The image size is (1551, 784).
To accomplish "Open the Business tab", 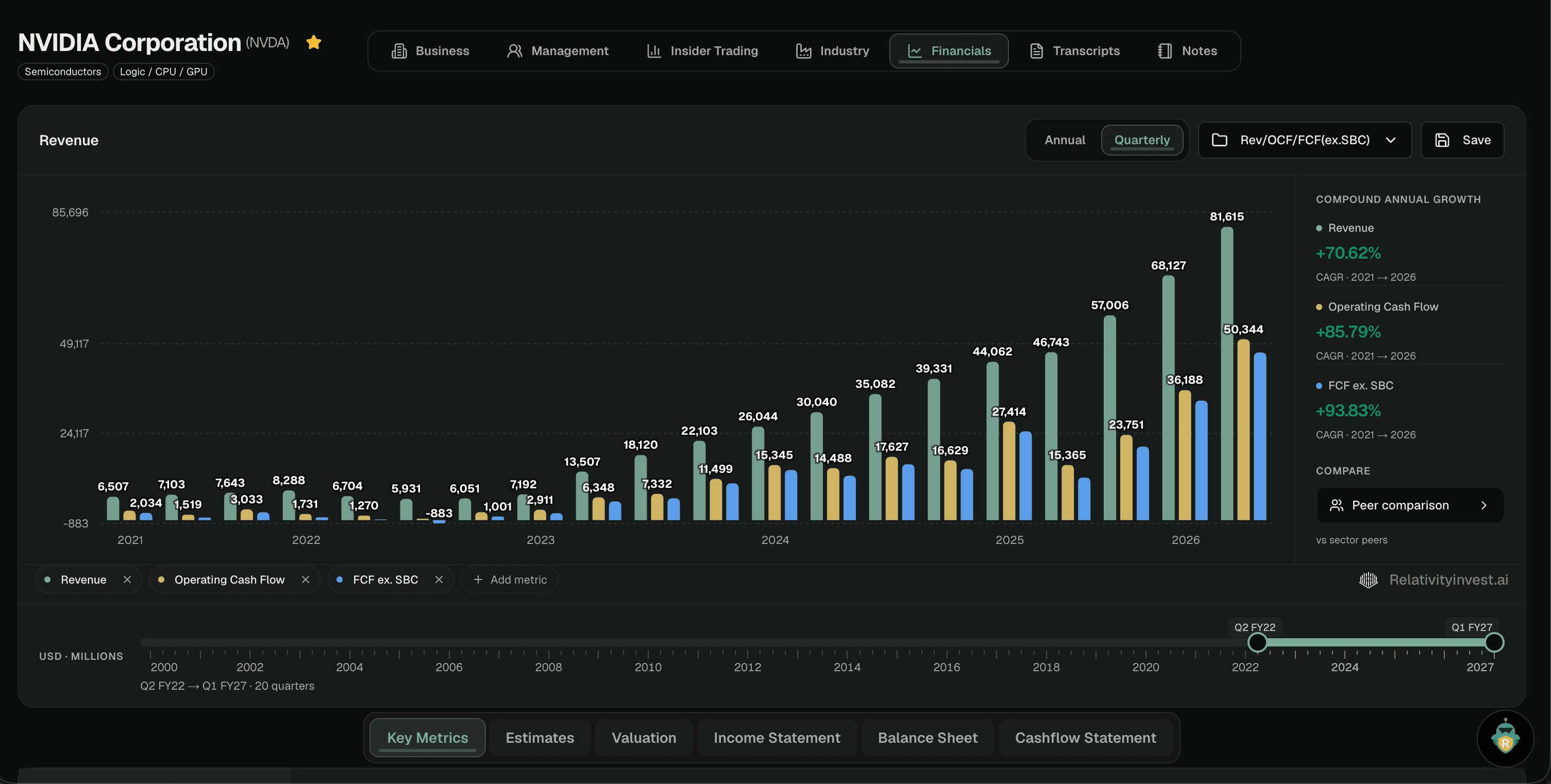I will tap(430, 51).
